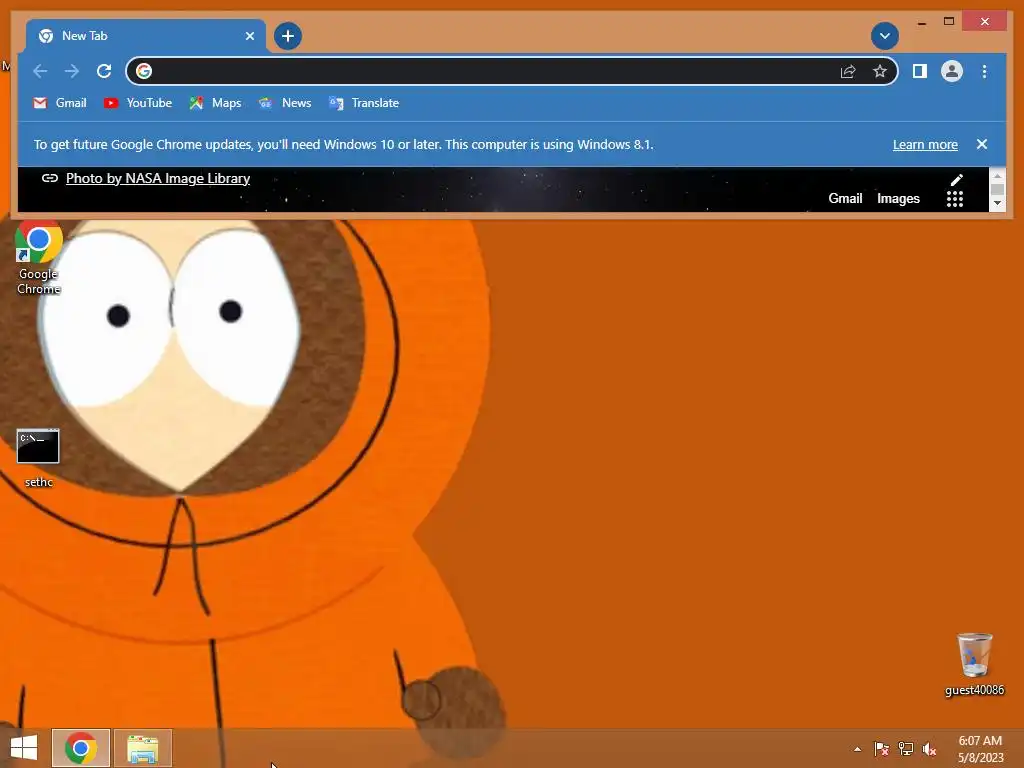Open the Chrome side panel
The height and width of the screenshot is (768, 1024).
tap(920, 71)
